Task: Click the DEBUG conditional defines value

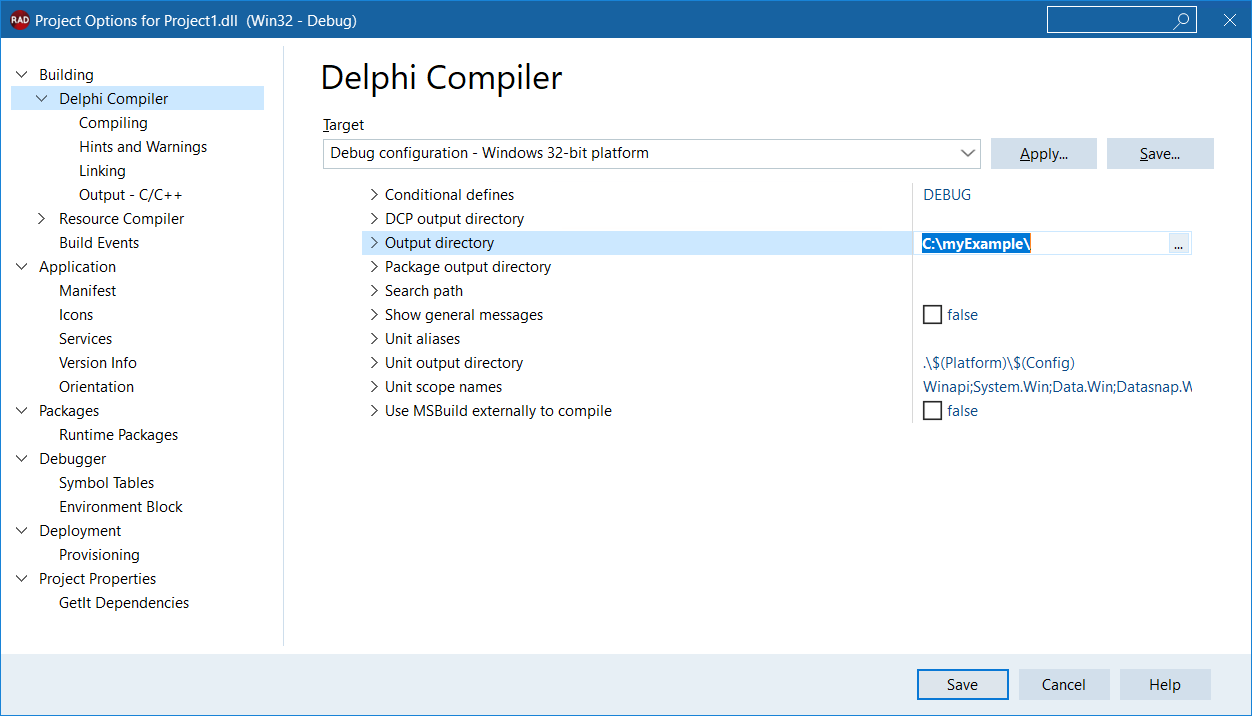Action: [947, 195]
